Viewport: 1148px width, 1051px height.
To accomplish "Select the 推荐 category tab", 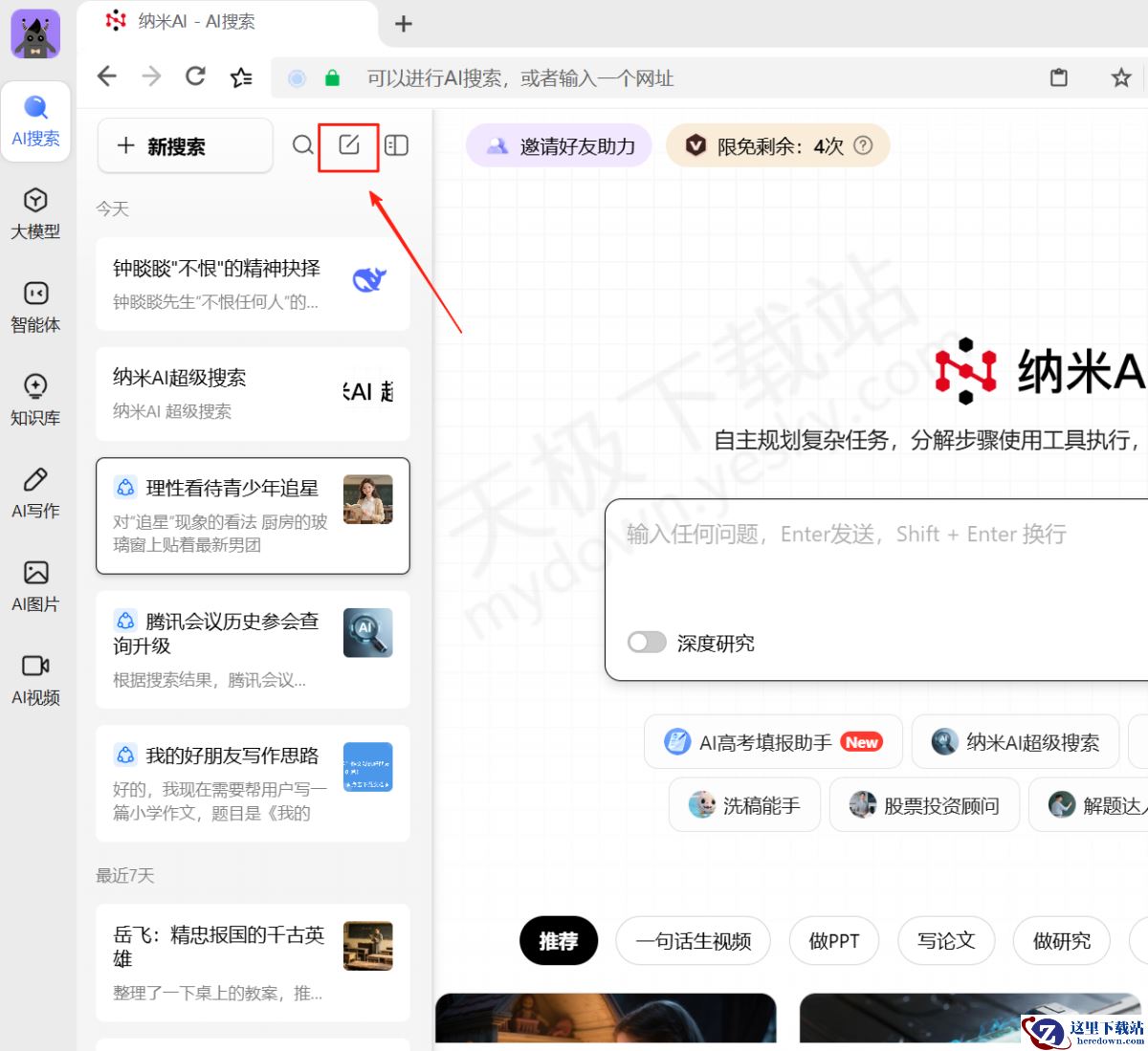I will (x=559, y=941).
